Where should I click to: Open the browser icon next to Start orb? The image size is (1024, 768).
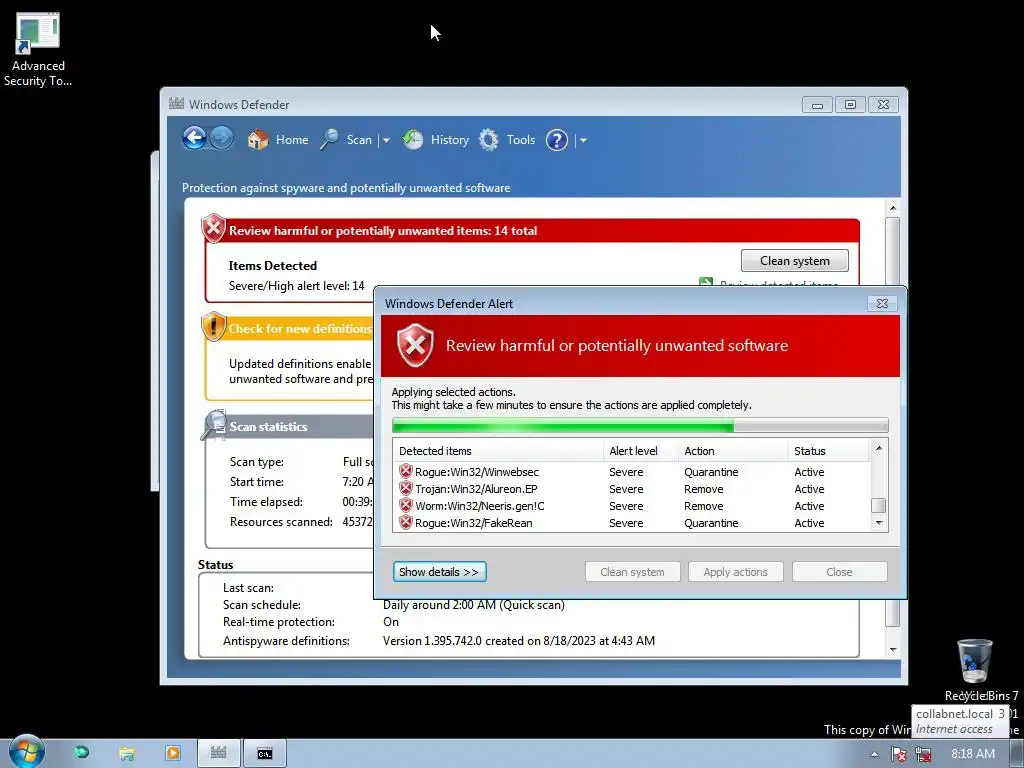[82, 752]
